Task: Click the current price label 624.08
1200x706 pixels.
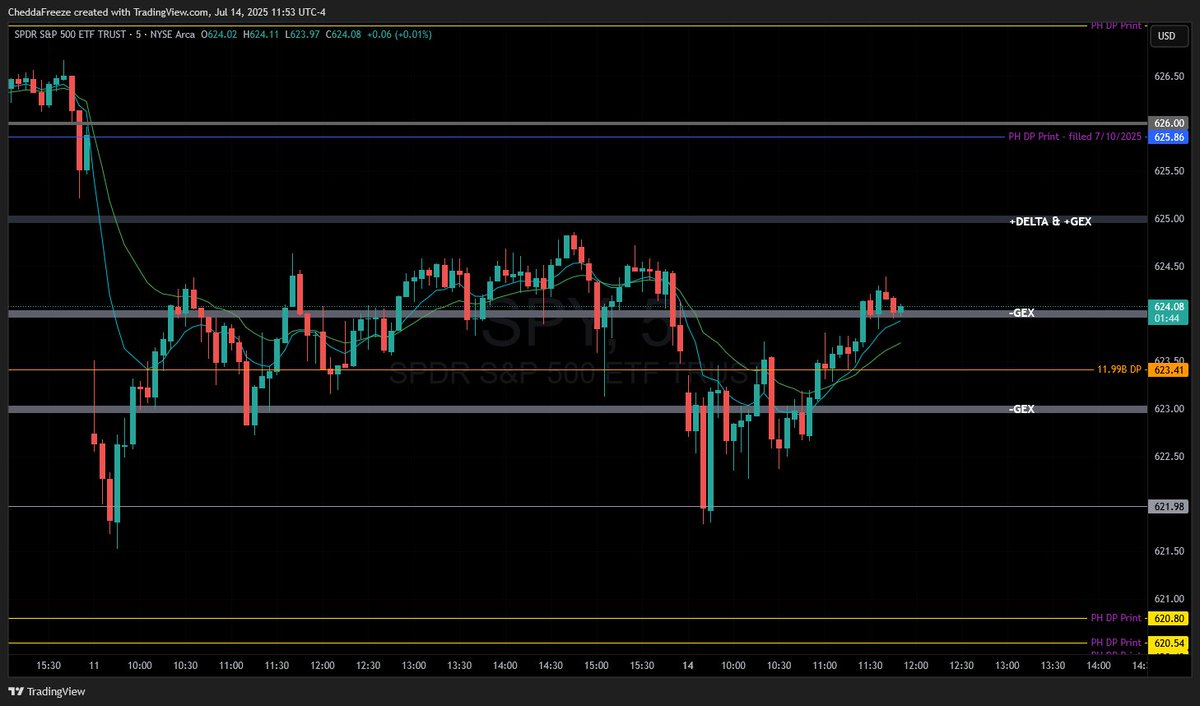Action: [x=1169, y=307]
